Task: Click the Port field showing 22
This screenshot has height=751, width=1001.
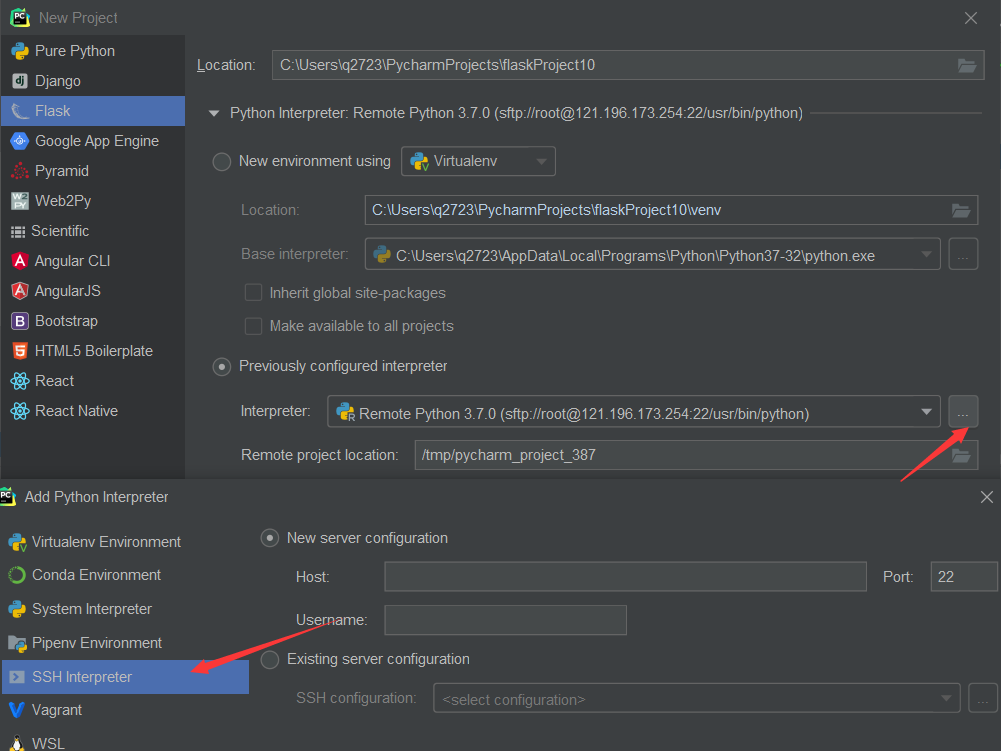Action: [964, 577]
